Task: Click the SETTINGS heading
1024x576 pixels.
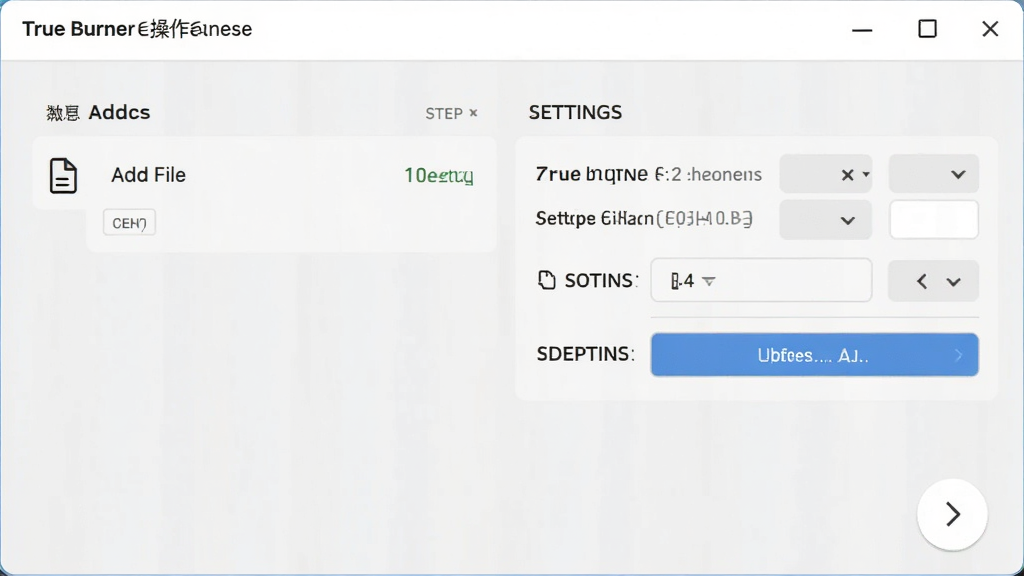Action: coord(575,112)
